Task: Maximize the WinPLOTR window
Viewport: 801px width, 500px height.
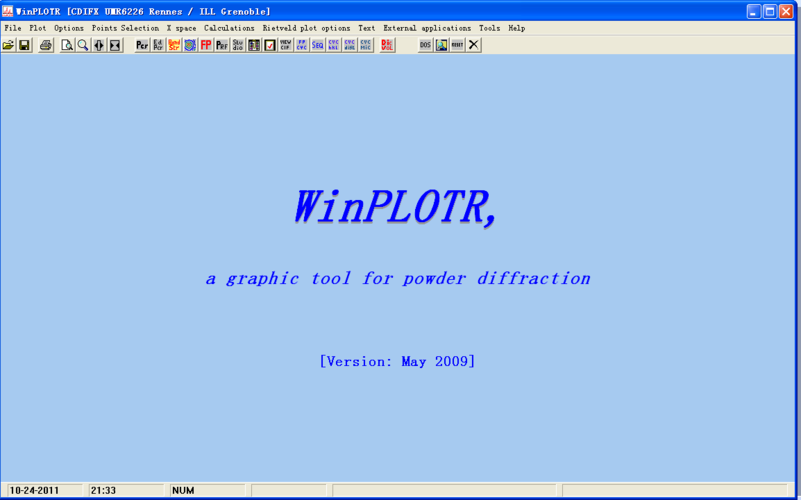Action: tap(770, 11)
